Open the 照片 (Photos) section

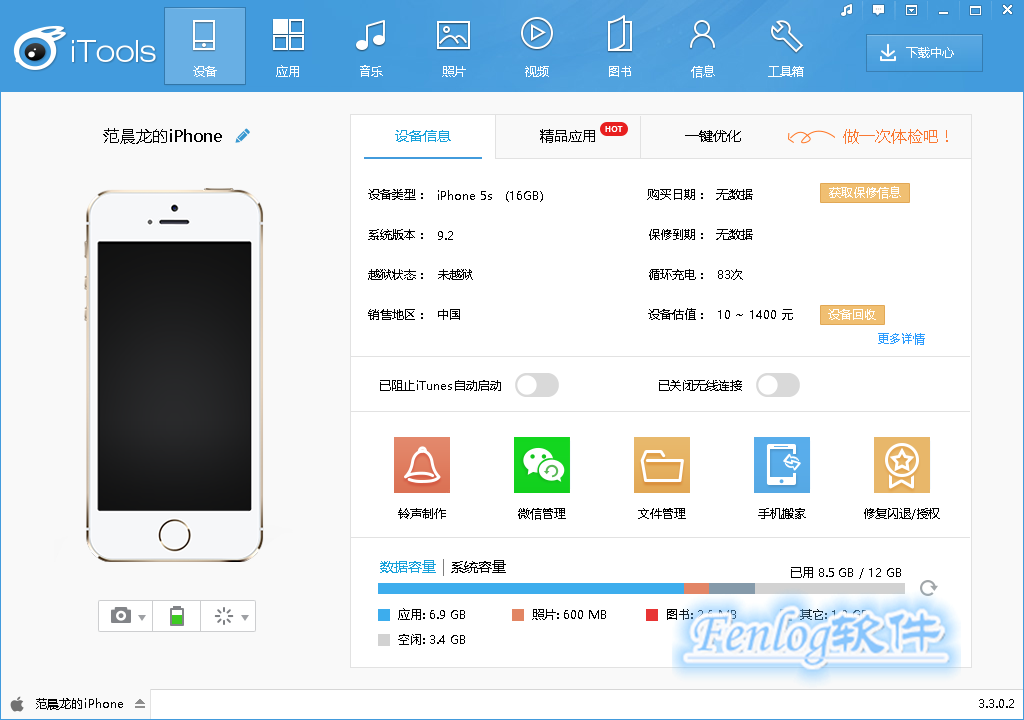click(453, 46)
